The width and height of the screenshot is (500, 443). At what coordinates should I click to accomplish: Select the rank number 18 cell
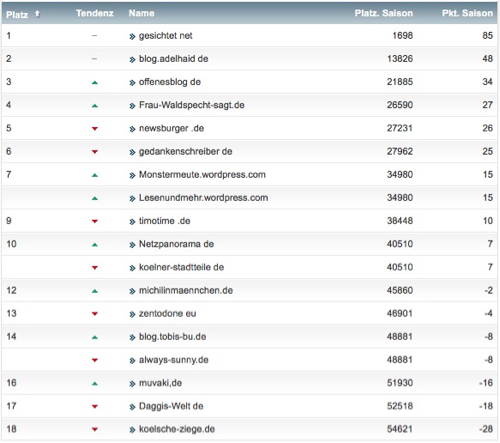point(11,429)
